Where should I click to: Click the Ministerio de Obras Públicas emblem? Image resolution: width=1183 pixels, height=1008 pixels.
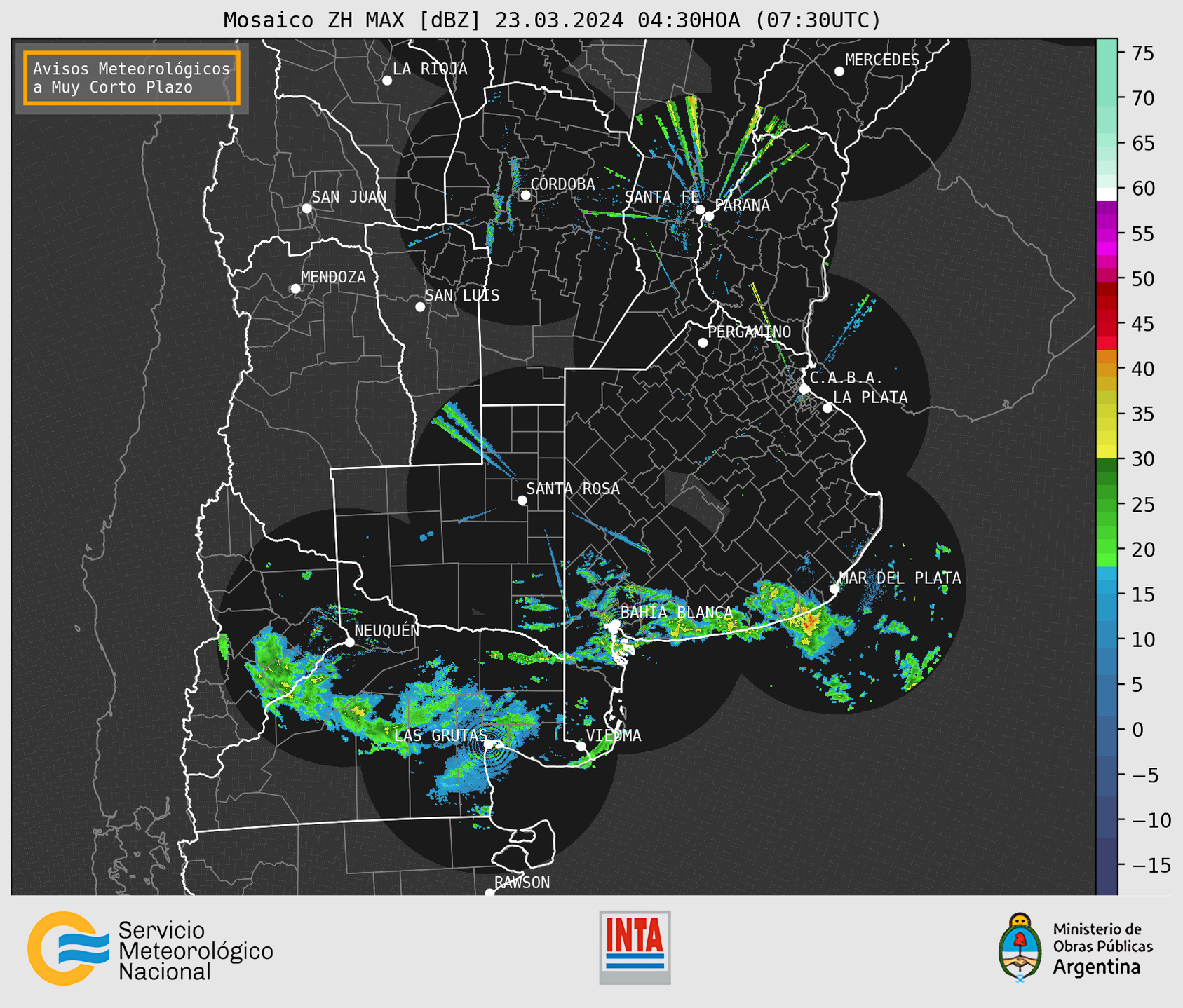1020,947
